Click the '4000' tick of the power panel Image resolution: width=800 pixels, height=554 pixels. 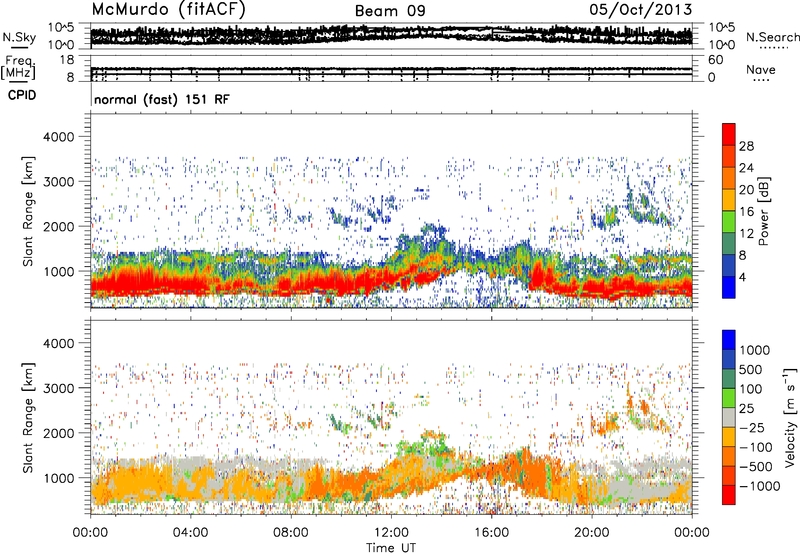(x=59, y=137)
